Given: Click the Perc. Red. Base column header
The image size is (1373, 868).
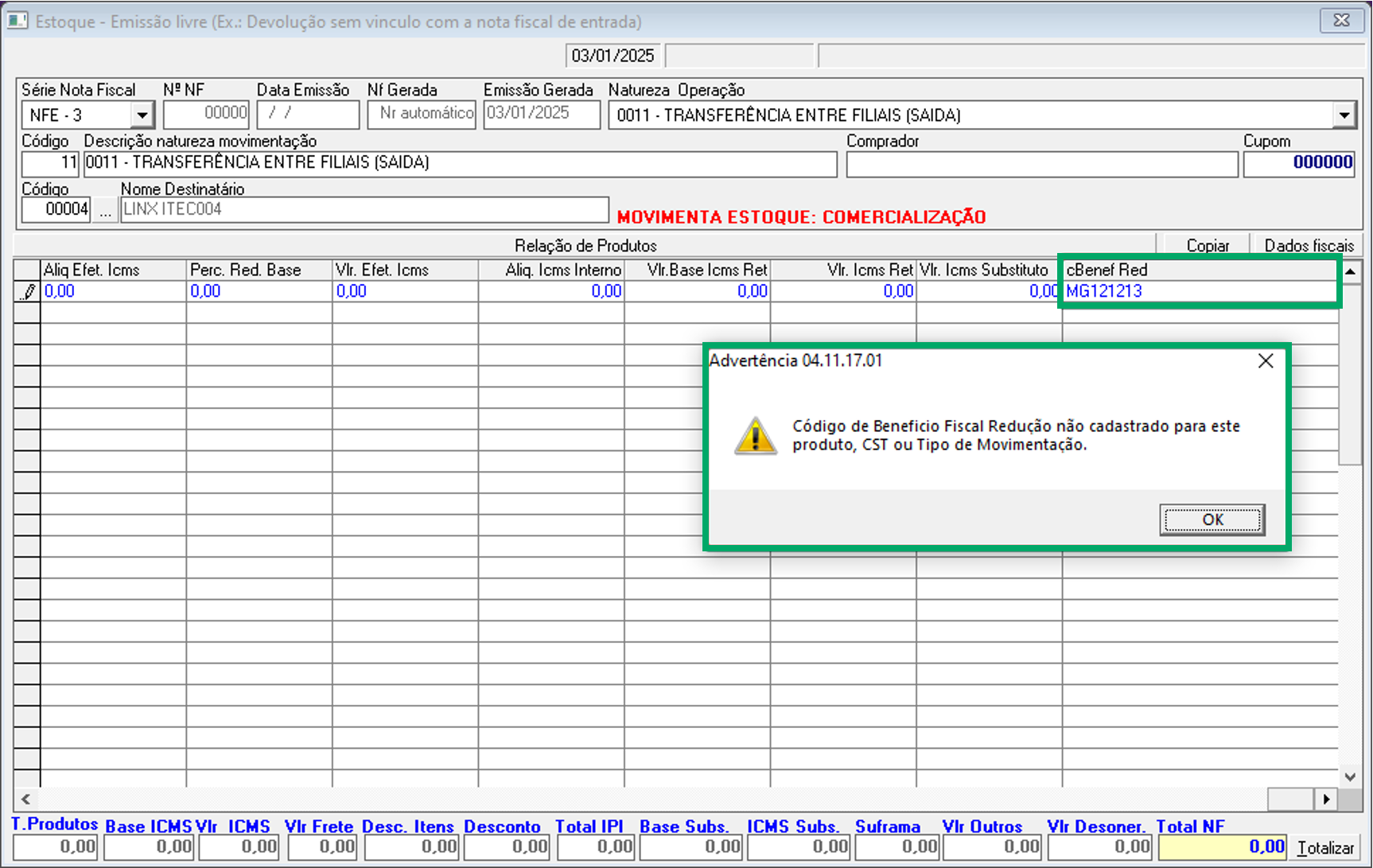Looking at the screenshot, I should [x=259, y=271].
